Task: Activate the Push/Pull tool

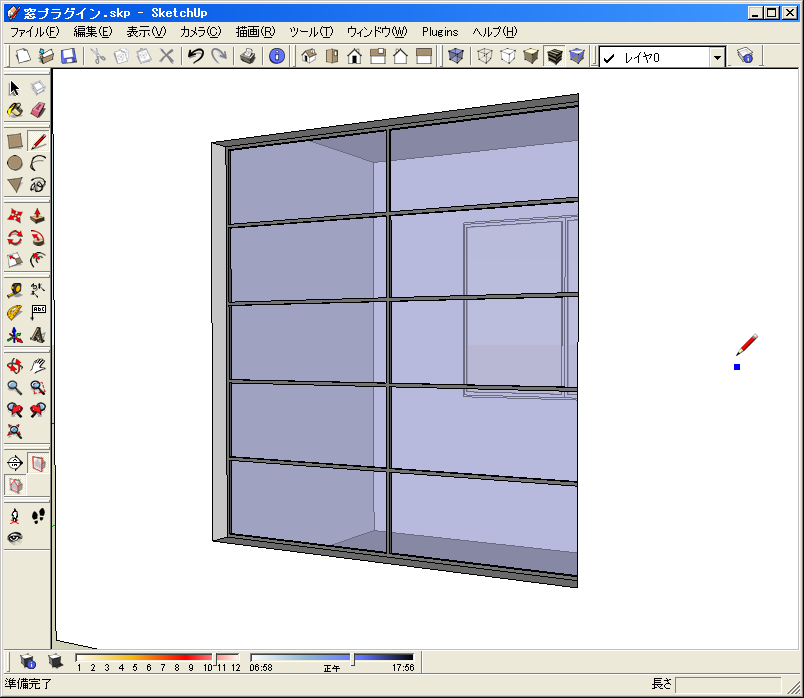Action: tap(38, 215)
